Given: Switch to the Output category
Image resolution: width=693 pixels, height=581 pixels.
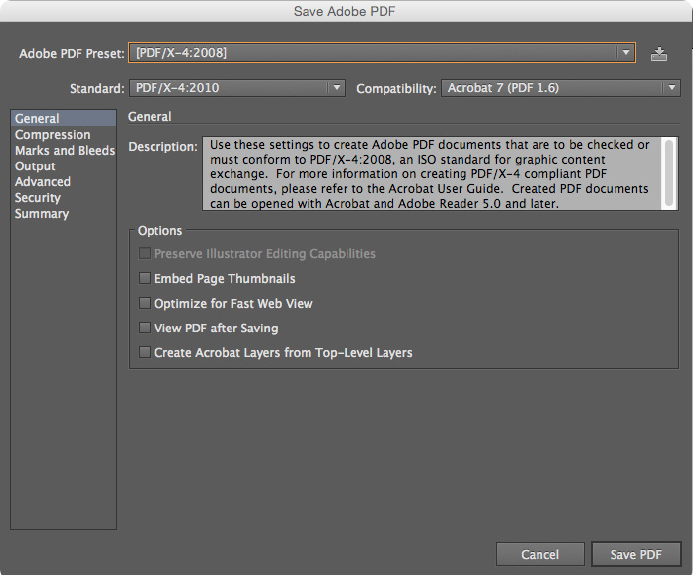Looking at the screenshot, I should tap(63, 166).
